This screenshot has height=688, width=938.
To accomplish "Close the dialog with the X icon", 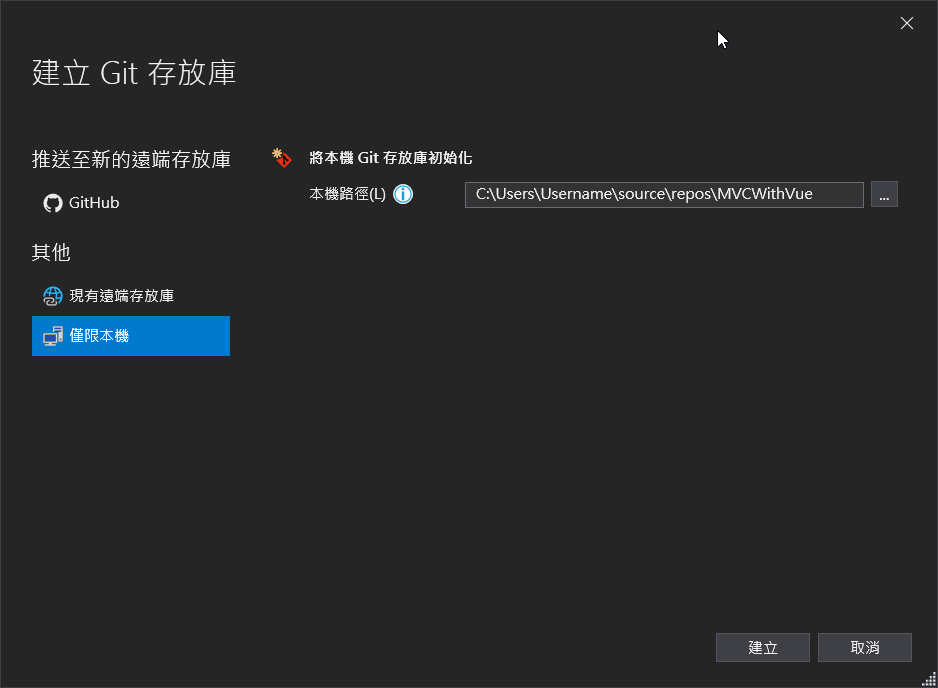I will click(x=907, y=23).
